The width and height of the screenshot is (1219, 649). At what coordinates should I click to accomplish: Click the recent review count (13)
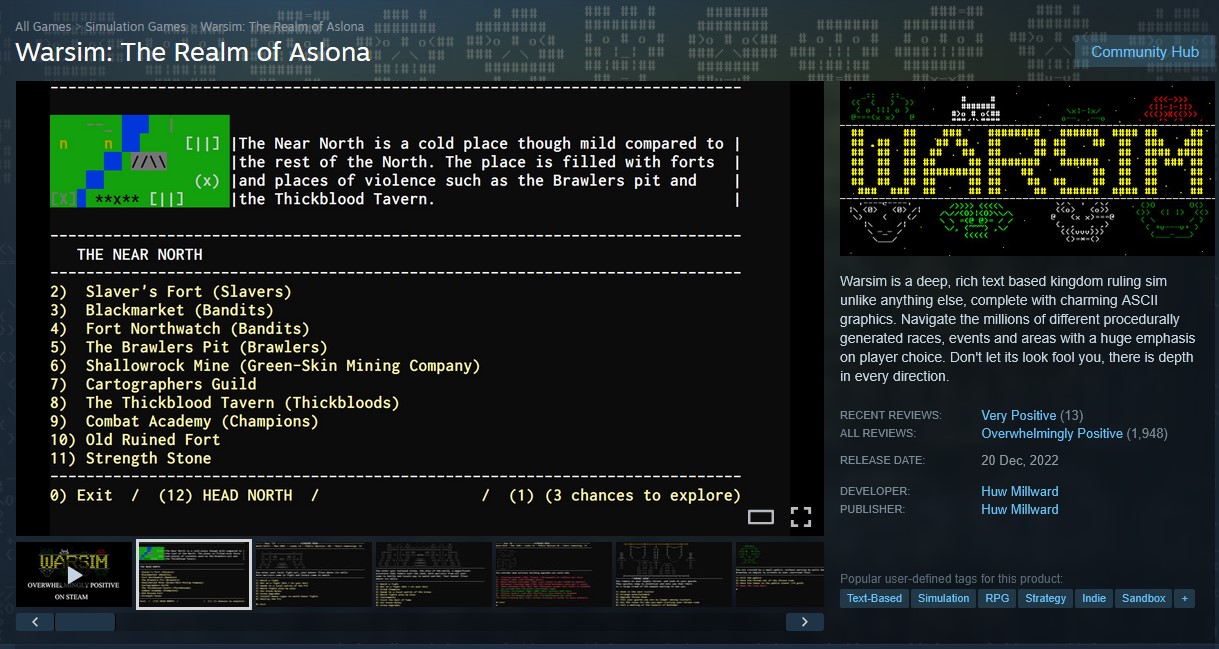[x=1071, y=415]
